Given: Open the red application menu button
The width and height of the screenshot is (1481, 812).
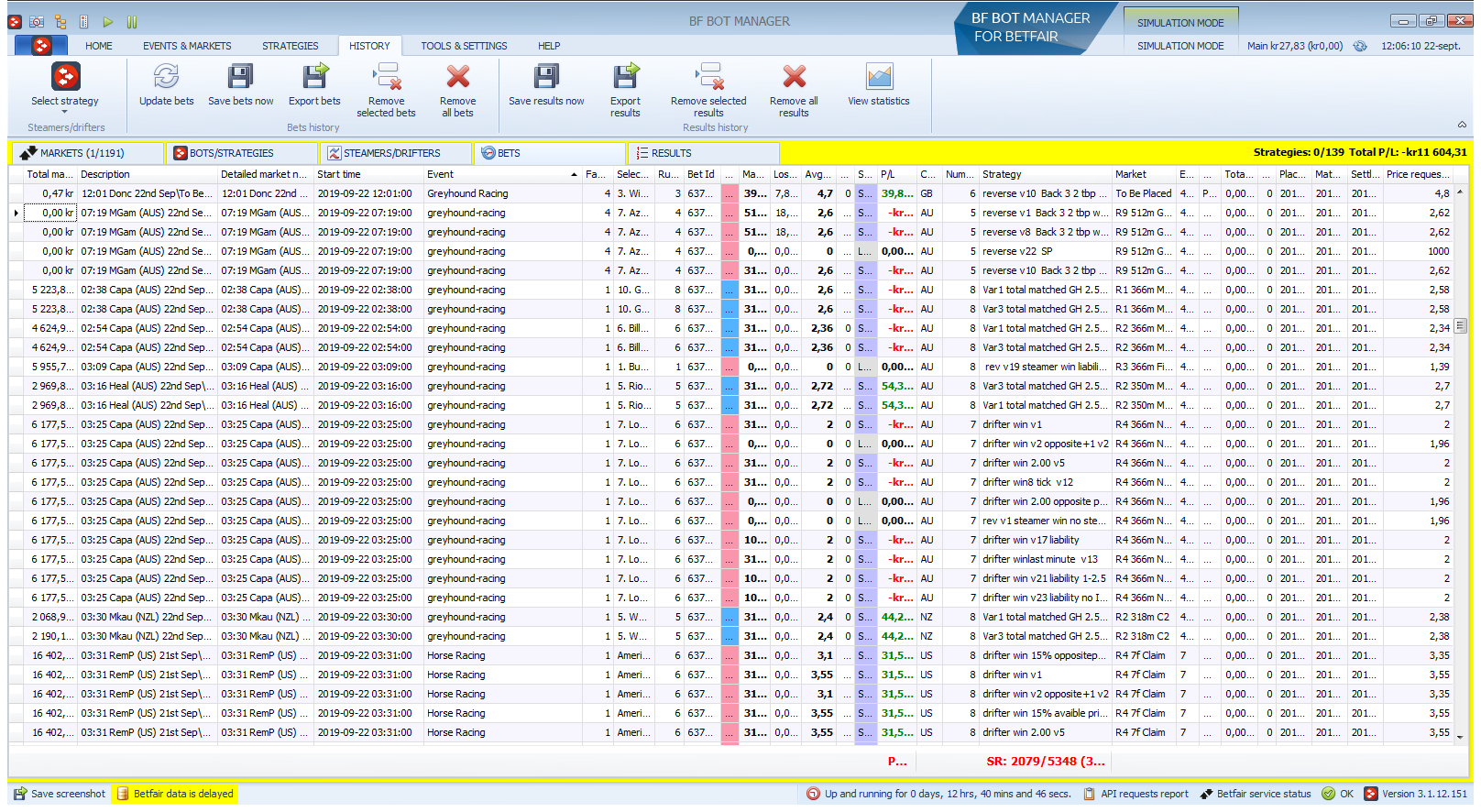Looking at the screenshot, I should click(41, 45).
